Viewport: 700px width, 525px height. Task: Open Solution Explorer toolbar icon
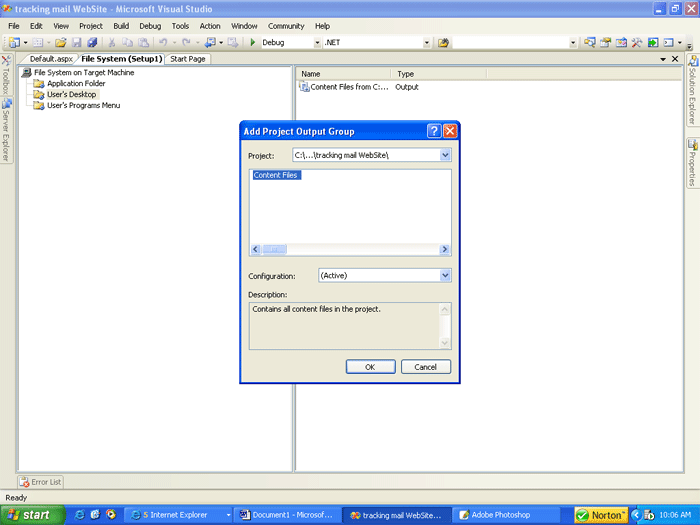589,42
